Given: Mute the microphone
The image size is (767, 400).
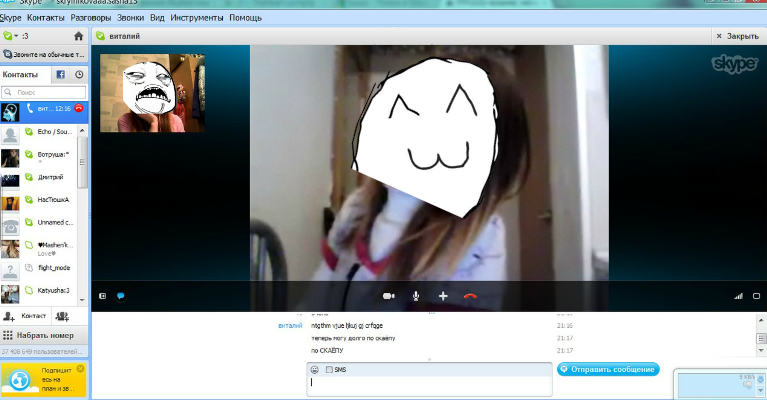Looking at the screenshot, I should point(416,296).
